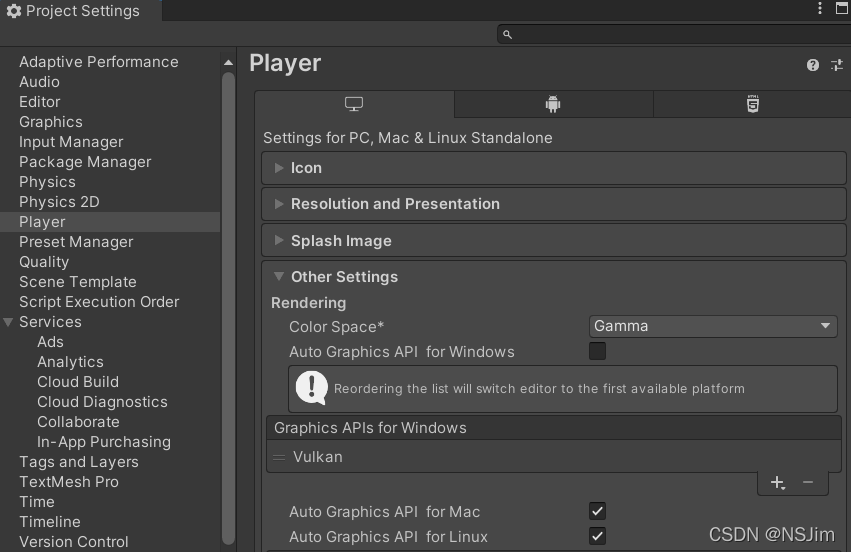Image resolution: width=851 pixels, height=552 pixels.
Task: Open the window kebab options menu
Action: point(816,9)
